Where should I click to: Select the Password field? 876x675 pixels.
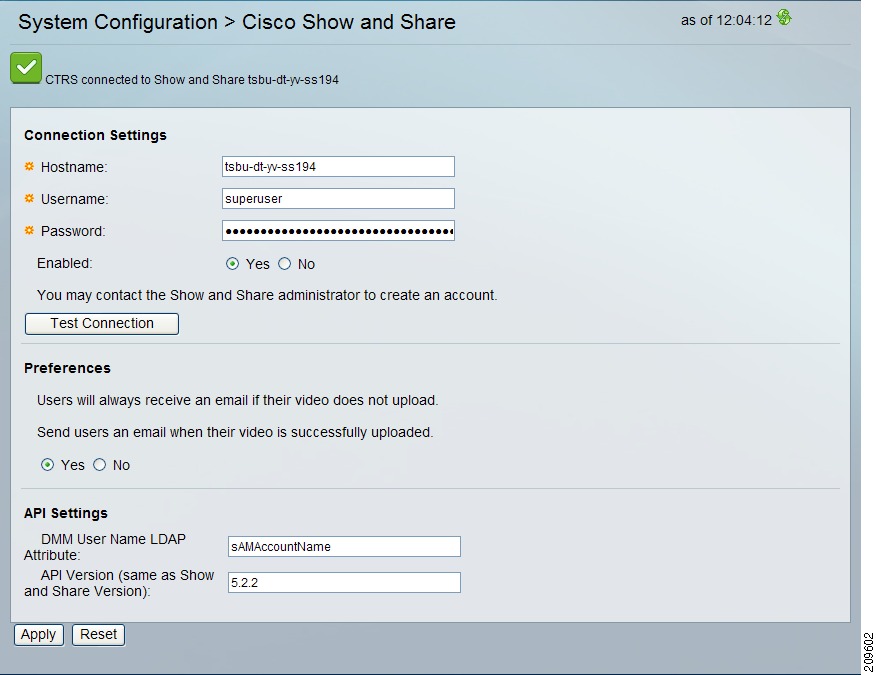(x=338, y=231)
